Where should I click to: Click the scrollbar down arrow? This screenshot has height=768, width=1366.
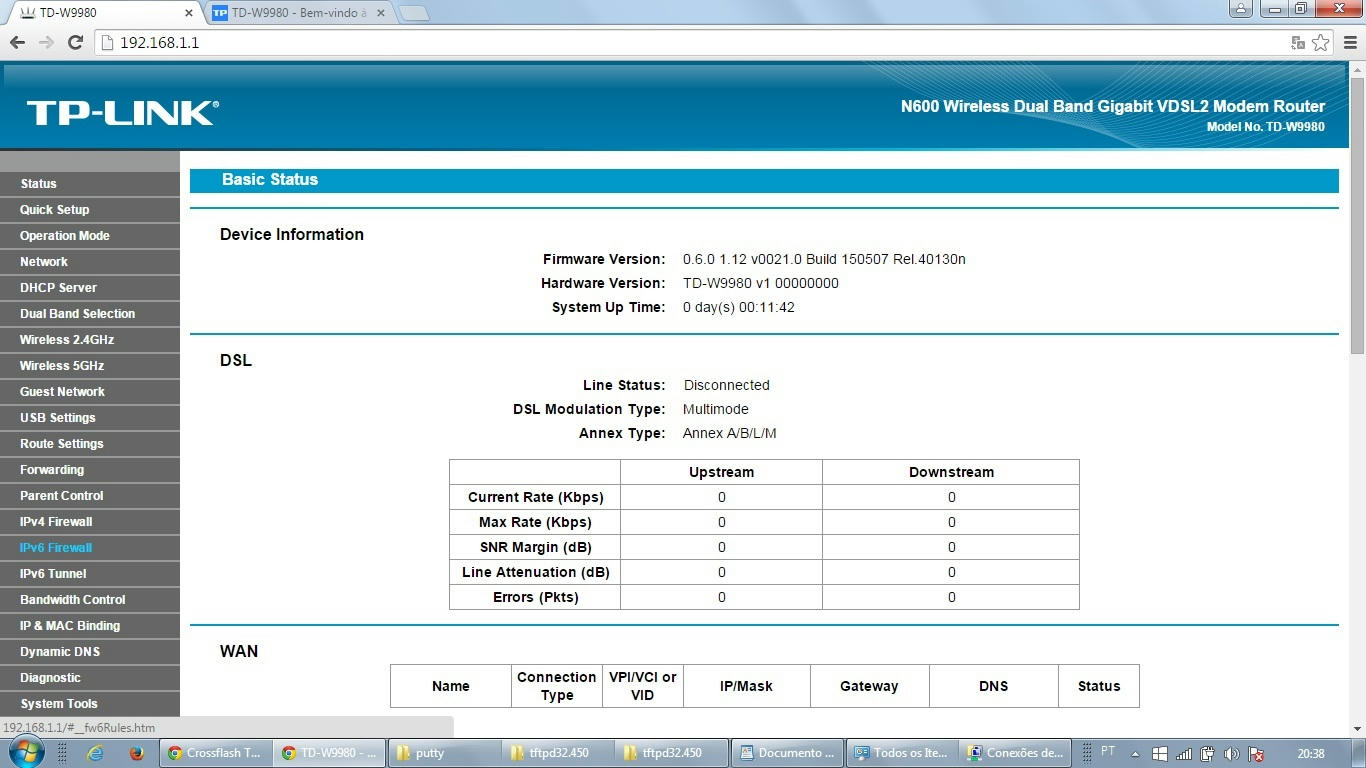pos(1357,728)
